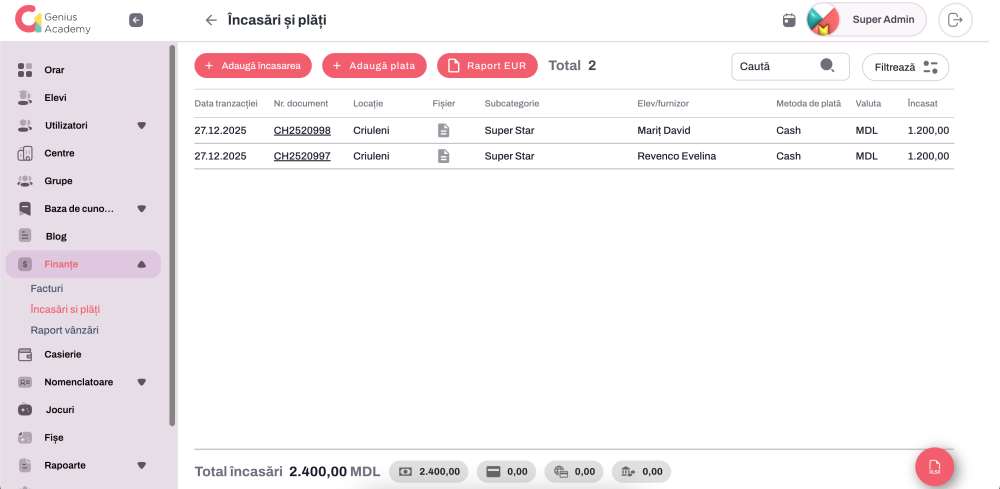
Task: Open file icon for document CH2520997
Action: click(x=443, y=156)
